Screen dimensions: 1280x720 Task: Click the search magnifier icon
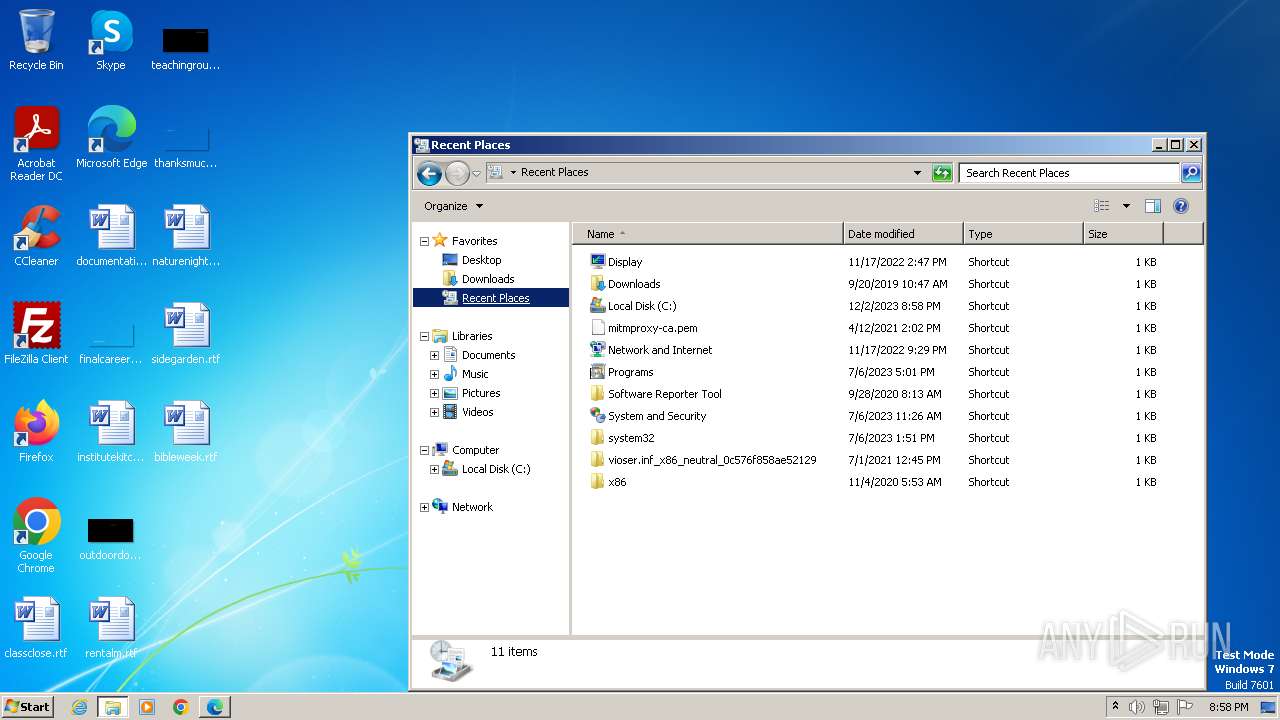click(x=1190, y=173)
